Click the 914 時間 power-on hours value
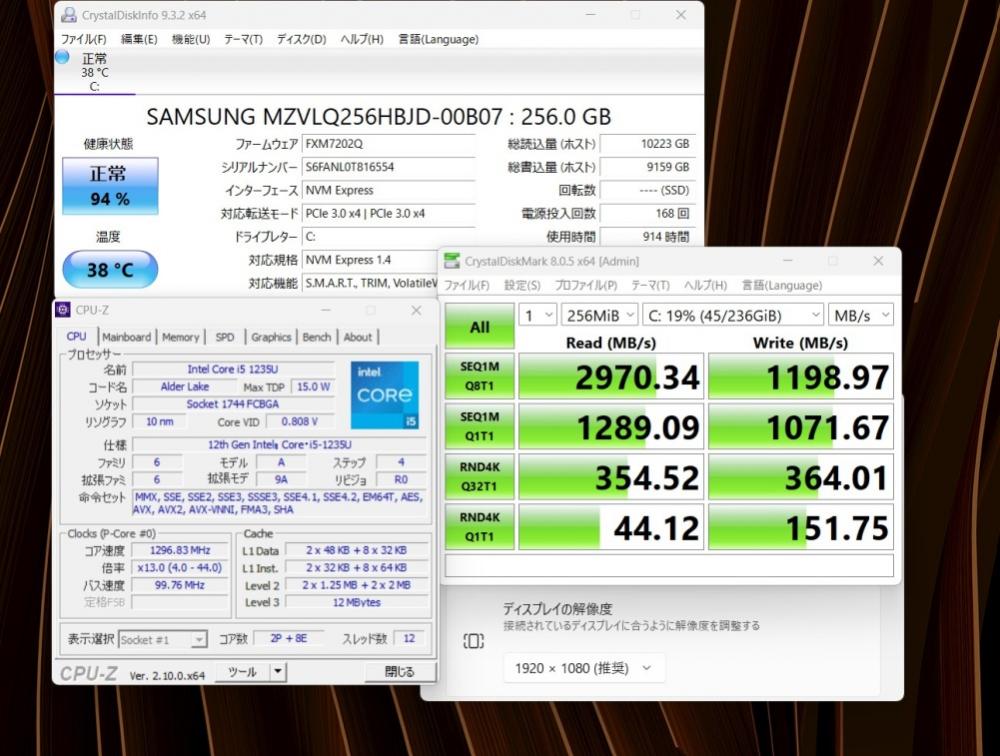 pyautogui.click(x=647, y=237)
